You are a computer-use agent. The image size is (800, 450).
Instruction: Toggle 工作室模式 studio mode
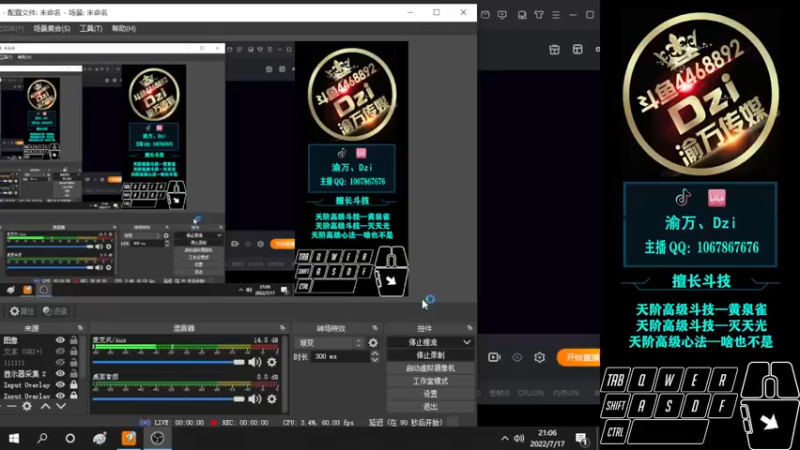coord(430,381)
